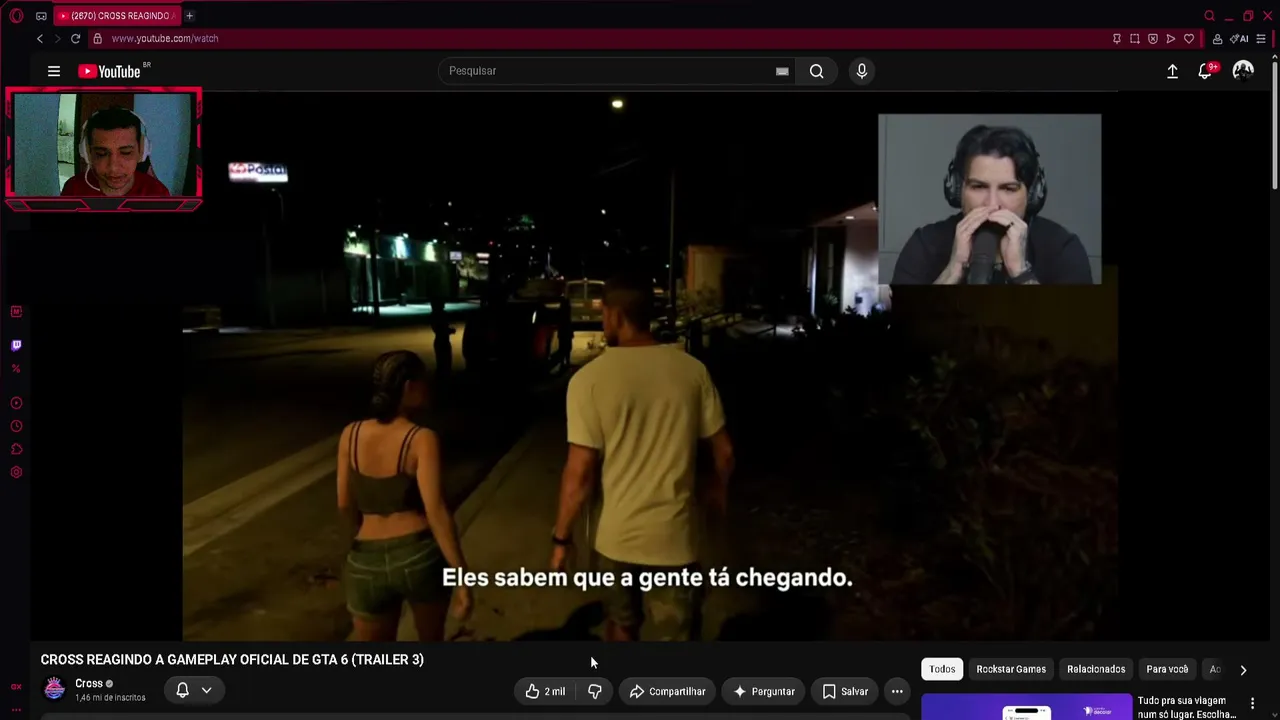Select the Relacionados filter chip
The image size is (1280, 720).
pyautogui.click(x=1096, y=669)
